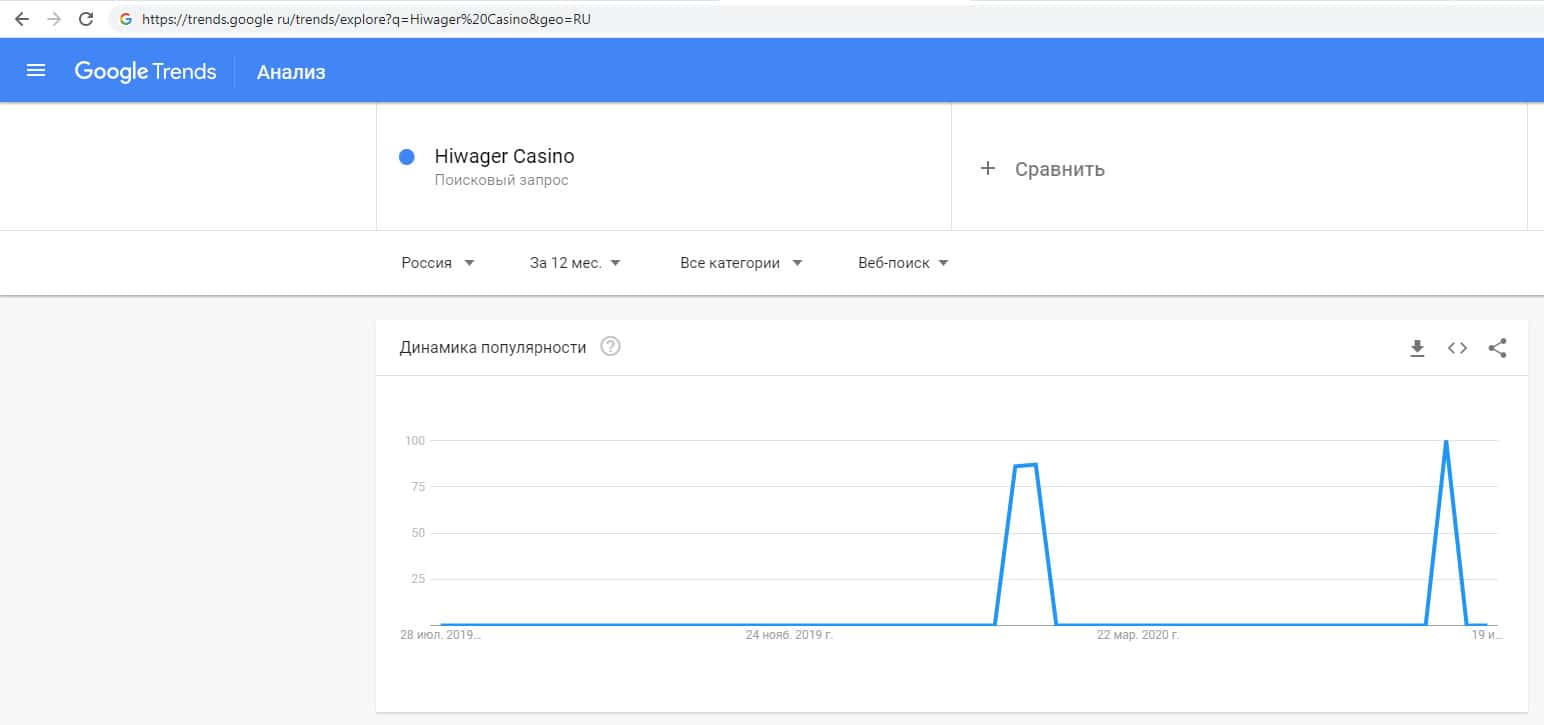Click the Google site icon in address bar

click(125, 19)
